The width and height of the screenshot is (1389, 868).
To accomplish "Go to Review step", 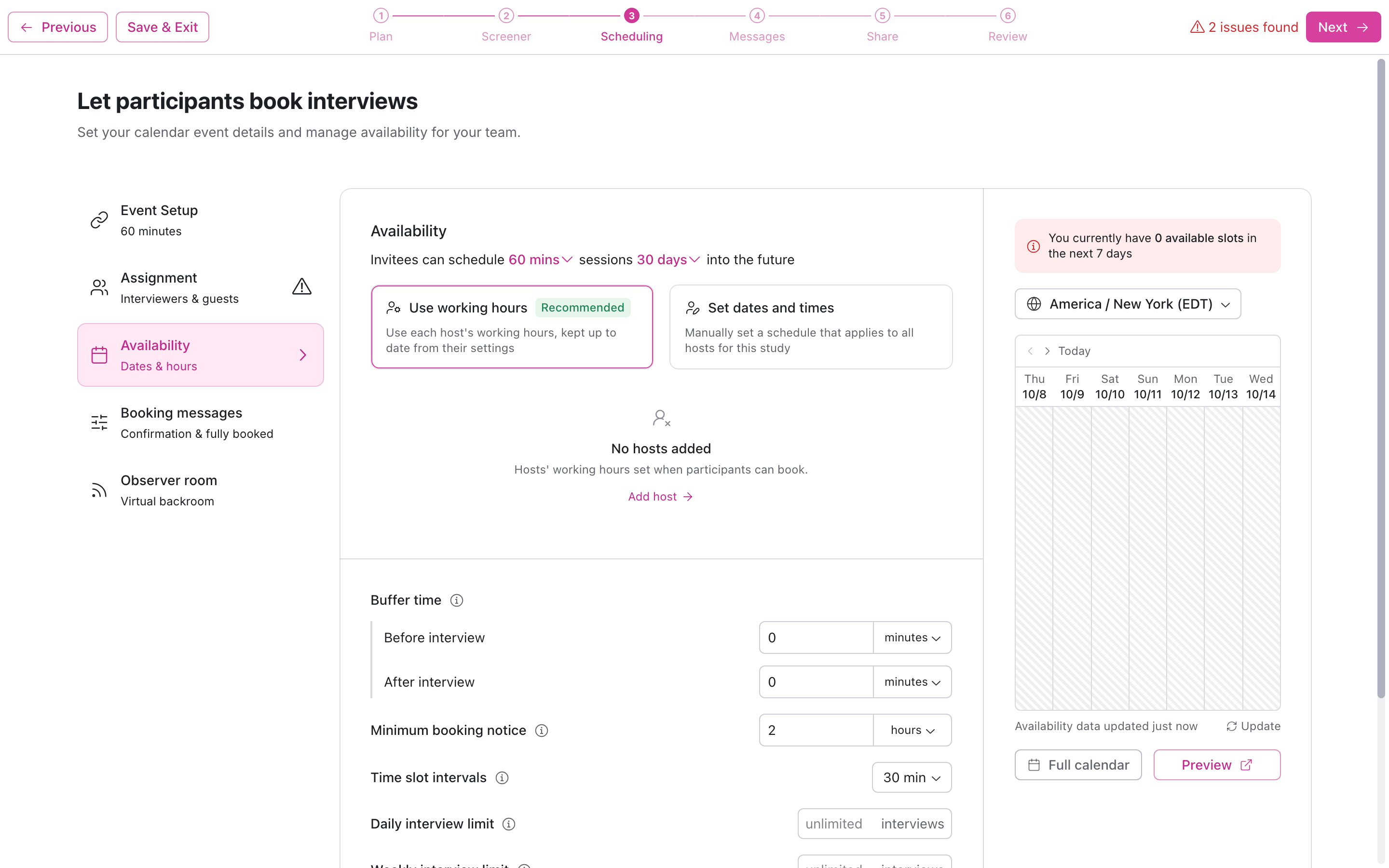I will pos(1008,26).
